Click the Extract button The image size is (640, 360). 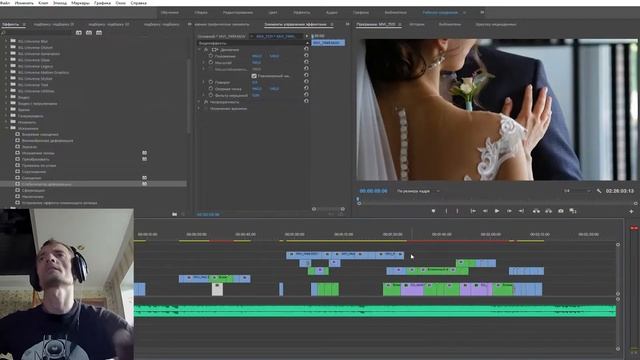(x=549, y=211)
